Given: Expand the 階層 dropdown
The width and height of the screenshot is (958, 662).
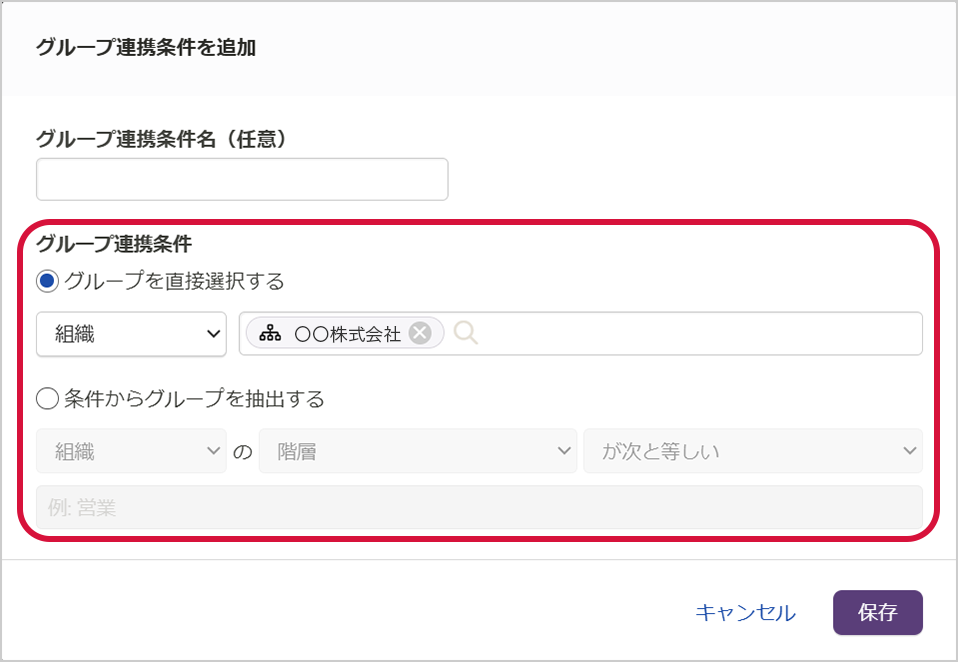Looking at the screenshot, I should click(417, 451).
